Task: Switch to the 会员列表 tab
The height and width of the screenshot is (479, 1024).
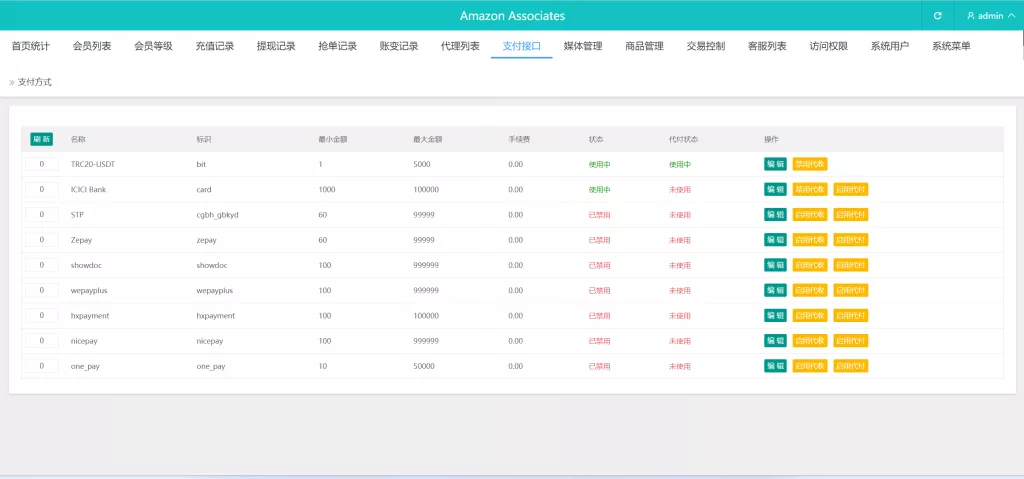Action: click(92, 46)
